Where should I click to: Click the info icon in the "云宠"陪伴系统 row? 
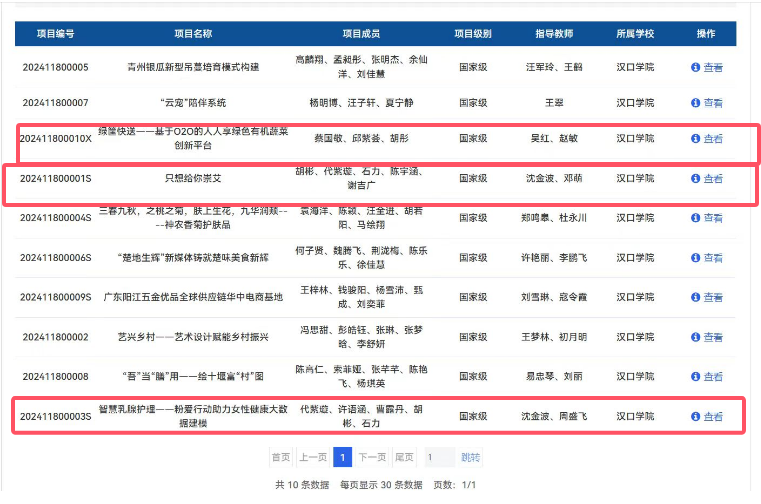point(696,102)
